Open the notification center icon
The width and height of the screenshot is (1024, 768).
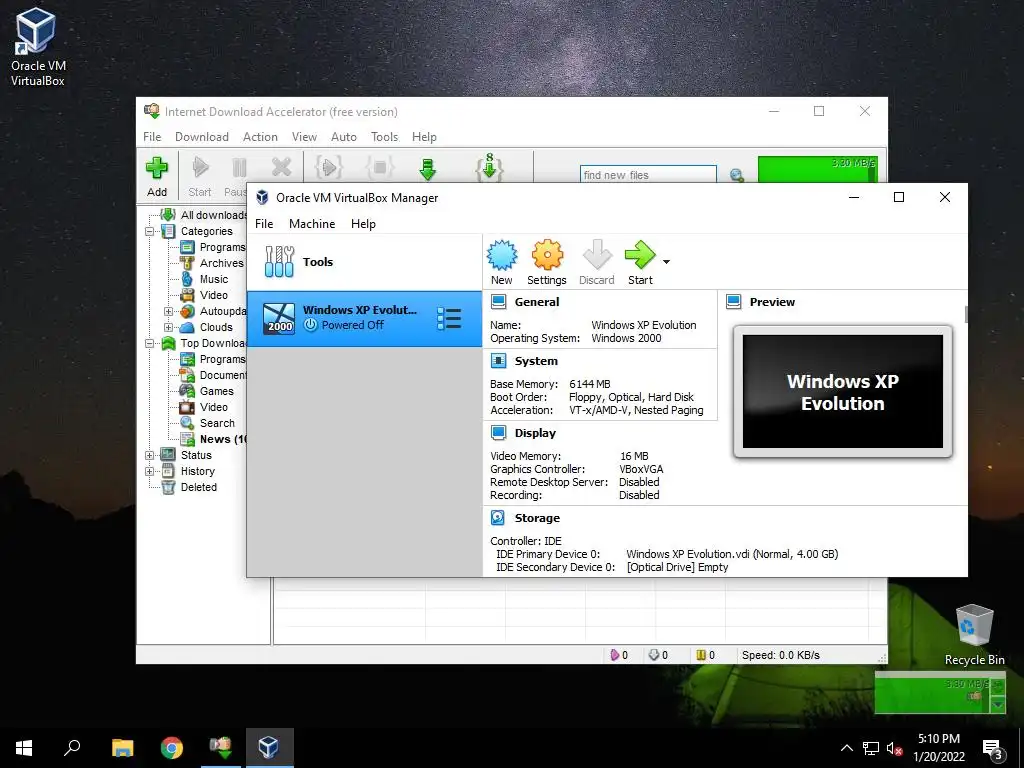click(x=993, y=748)
